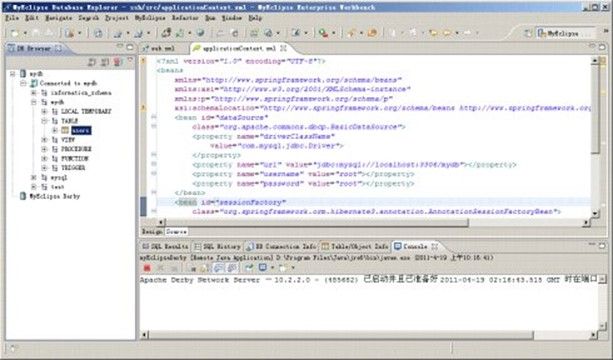Open the Project menu
This screenshot has height=360, width=613.
point(117,18)
